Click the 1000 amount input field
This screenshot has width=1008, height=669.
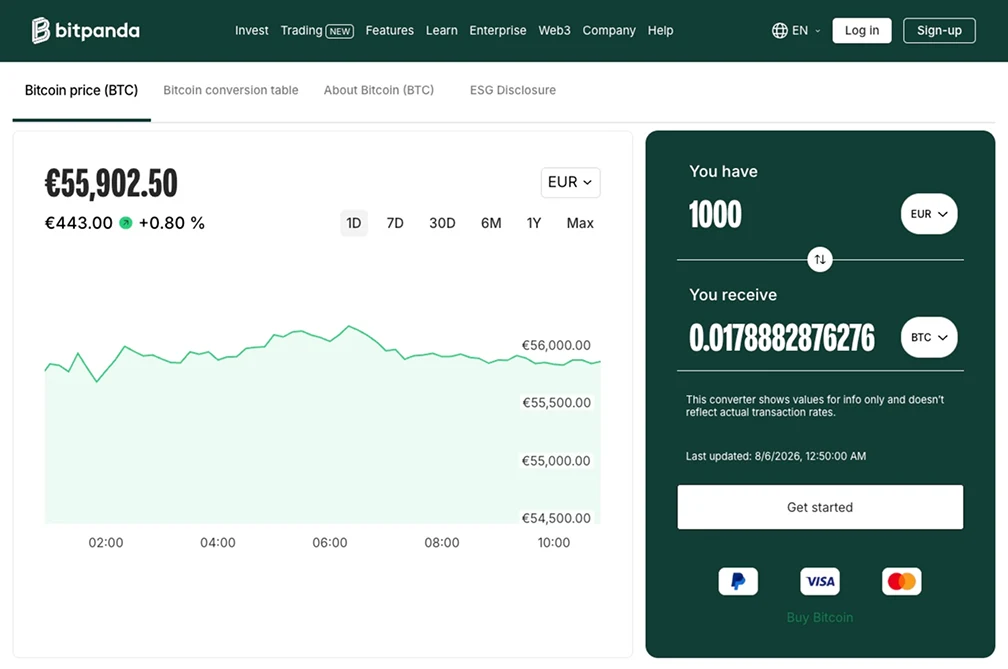tap(715, 214)
